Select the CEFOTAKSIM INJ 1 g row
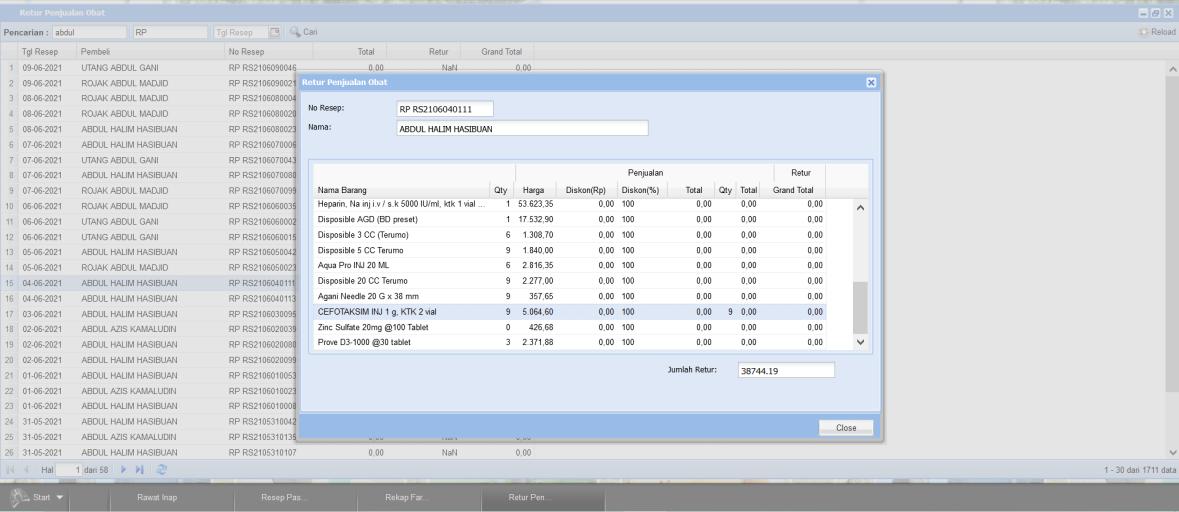Image resolution: width=1179 pixels, height=512 pixels. tap(570, 311)
